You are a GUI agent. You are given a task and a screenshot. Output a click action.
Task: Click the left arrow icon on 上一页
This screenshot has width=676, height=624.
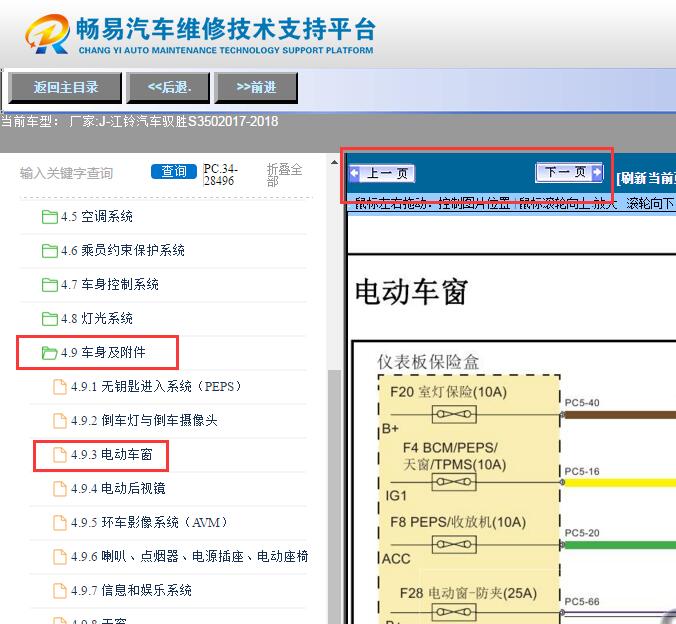354,173
